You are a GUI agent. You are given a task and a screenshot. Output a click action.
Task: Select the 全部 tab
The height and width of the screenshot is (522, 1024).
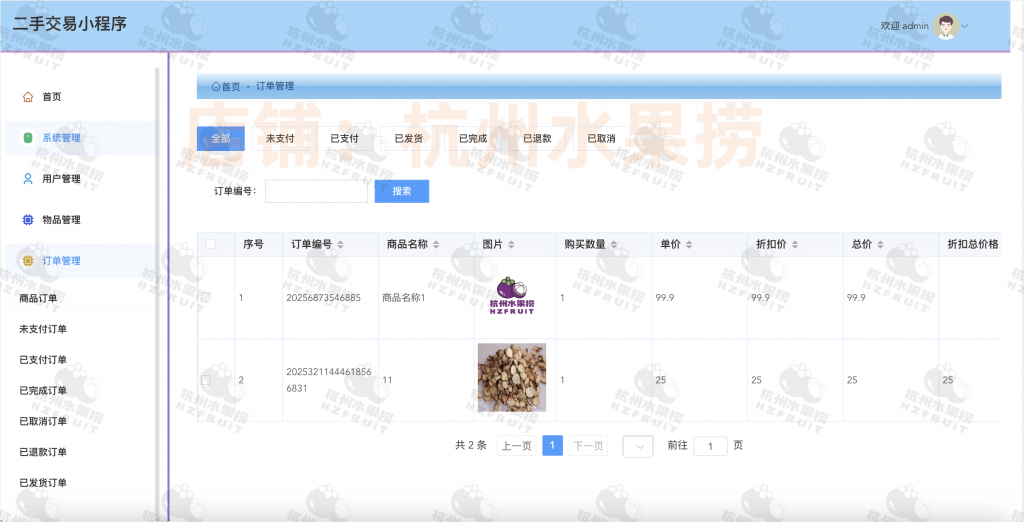221,139
